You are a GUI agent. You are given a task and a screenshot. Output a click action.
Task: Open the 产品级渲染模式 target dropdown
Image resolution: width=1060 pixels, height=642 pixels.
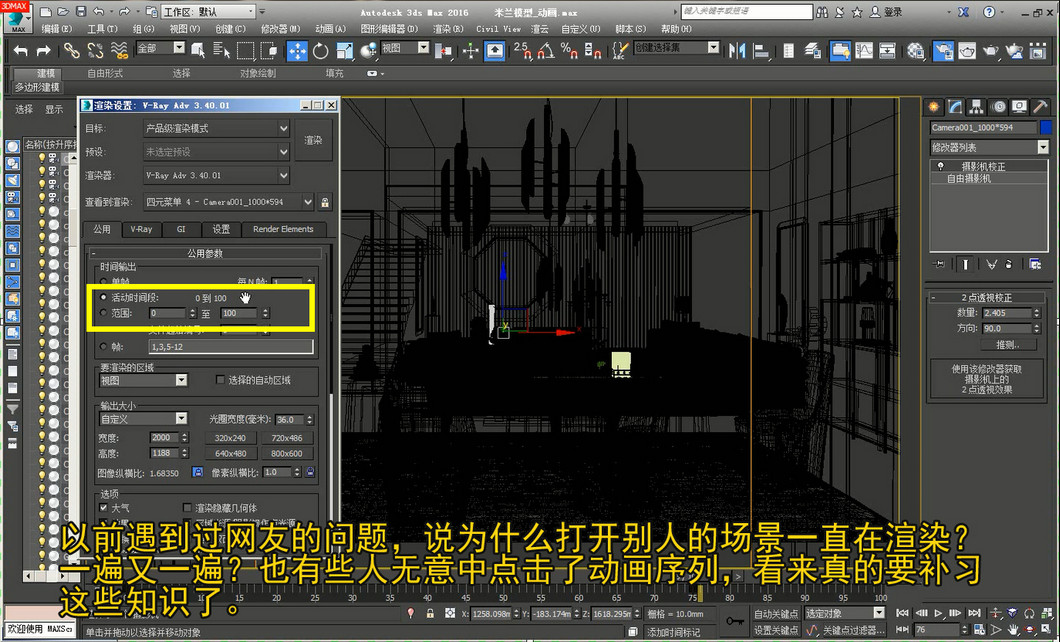(x=217, y=128)
